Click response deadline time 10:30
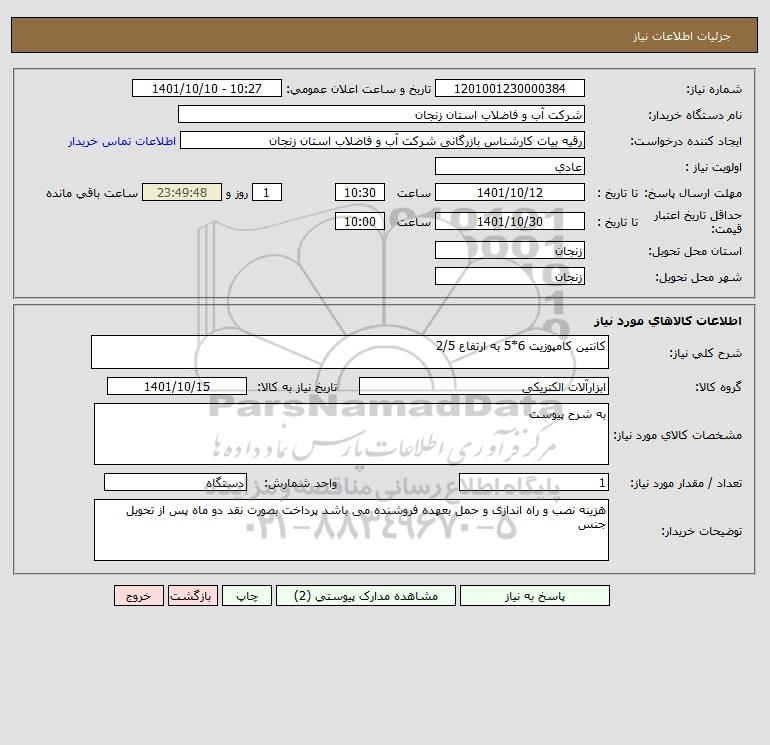This screenshot has width=770, height=745. (x=359, y=193)
